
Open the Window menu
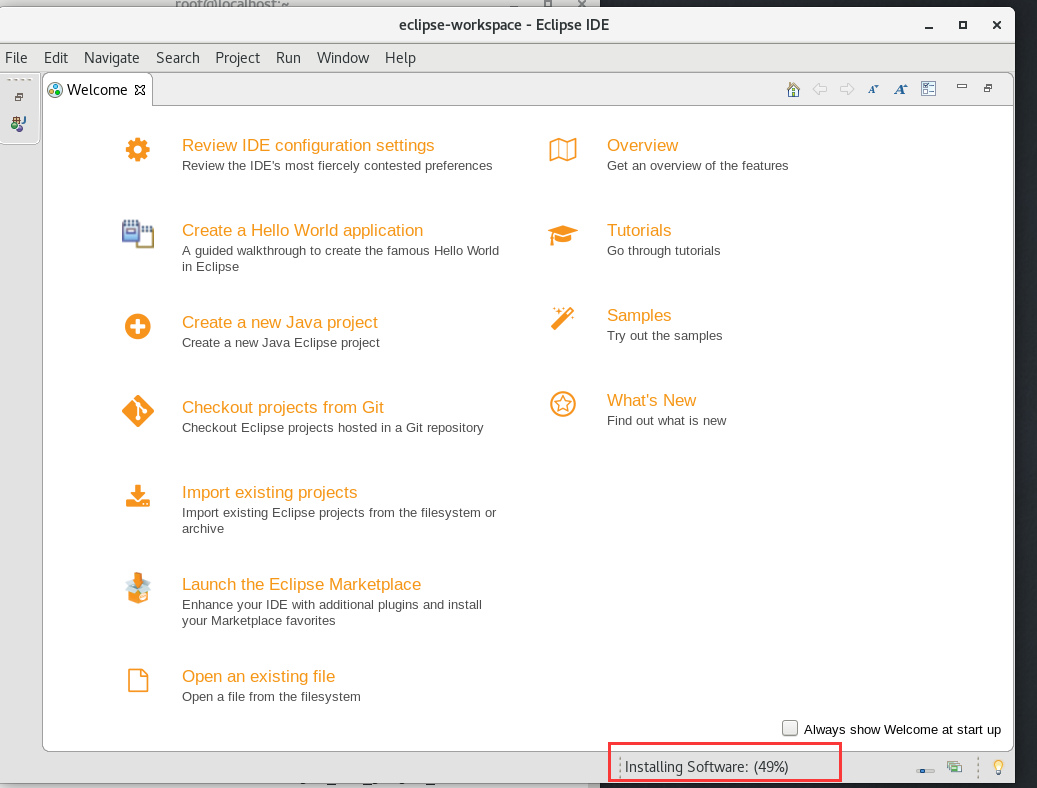tap(343, 58)
